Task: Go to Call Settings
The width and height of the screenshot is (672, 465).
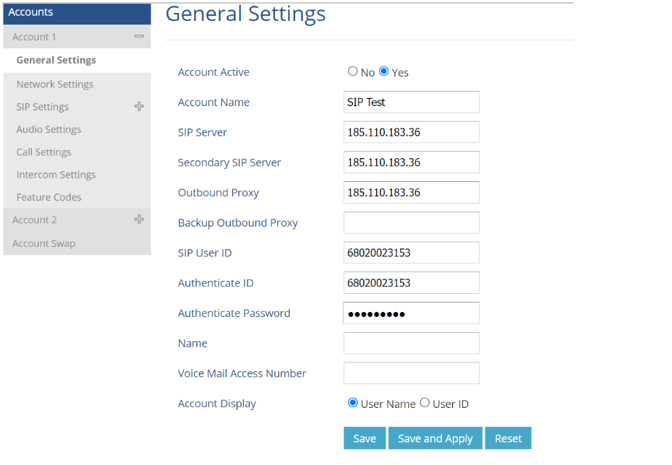Action: point(44,153)
